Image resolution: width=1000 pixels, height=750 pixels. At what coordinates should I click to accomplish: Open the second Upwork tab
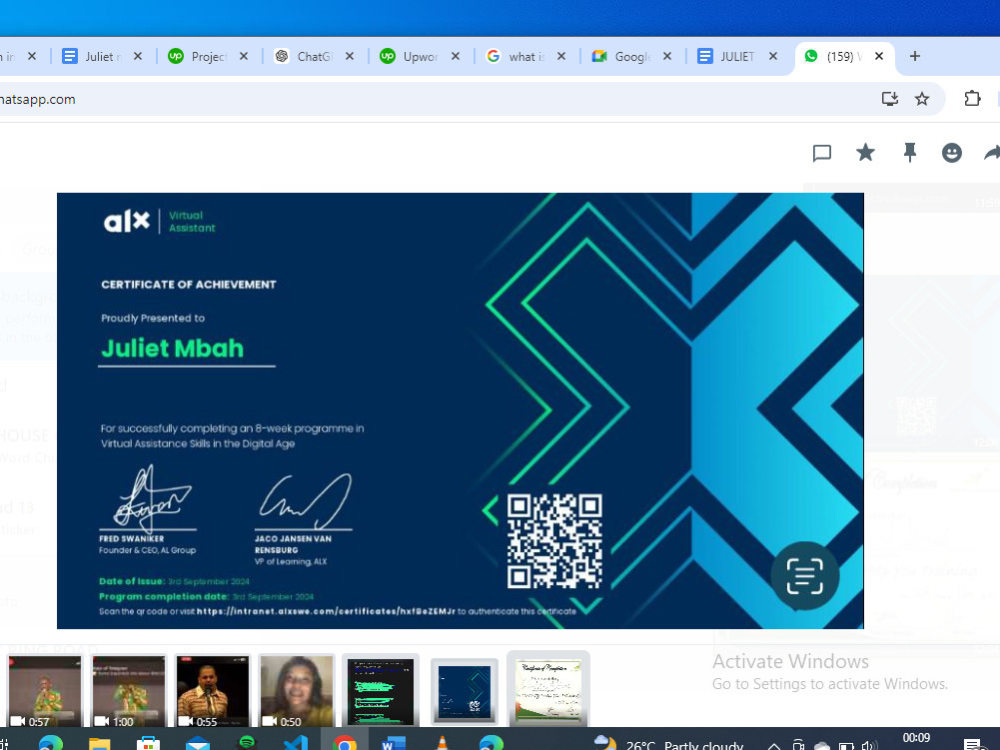[x=420, y=56]
